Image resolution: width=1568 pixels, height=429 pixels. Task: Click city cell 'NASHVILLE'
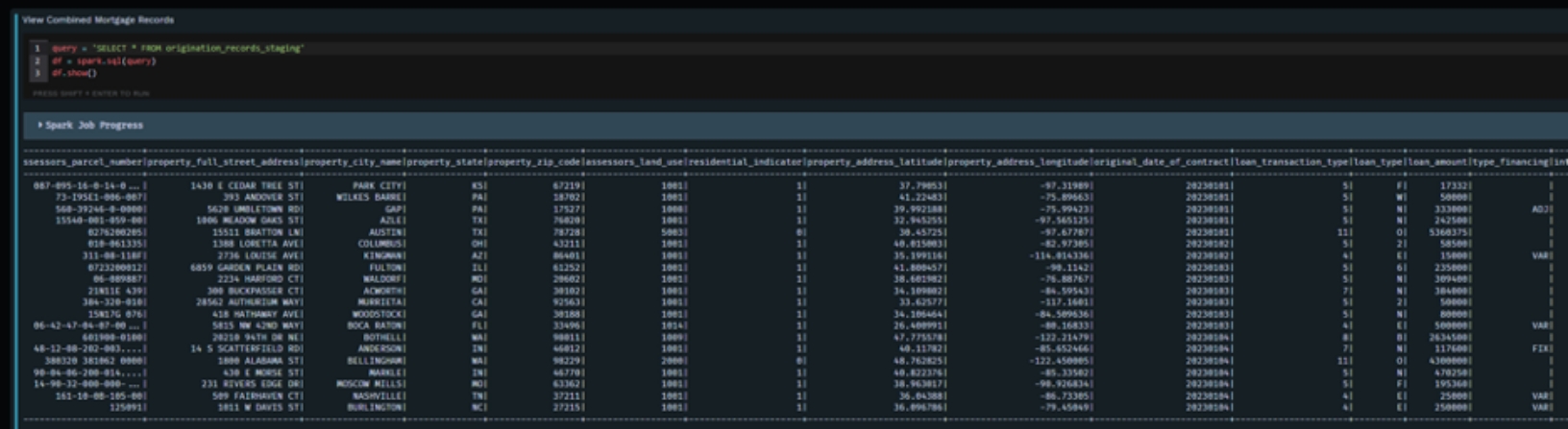point(379,395)
